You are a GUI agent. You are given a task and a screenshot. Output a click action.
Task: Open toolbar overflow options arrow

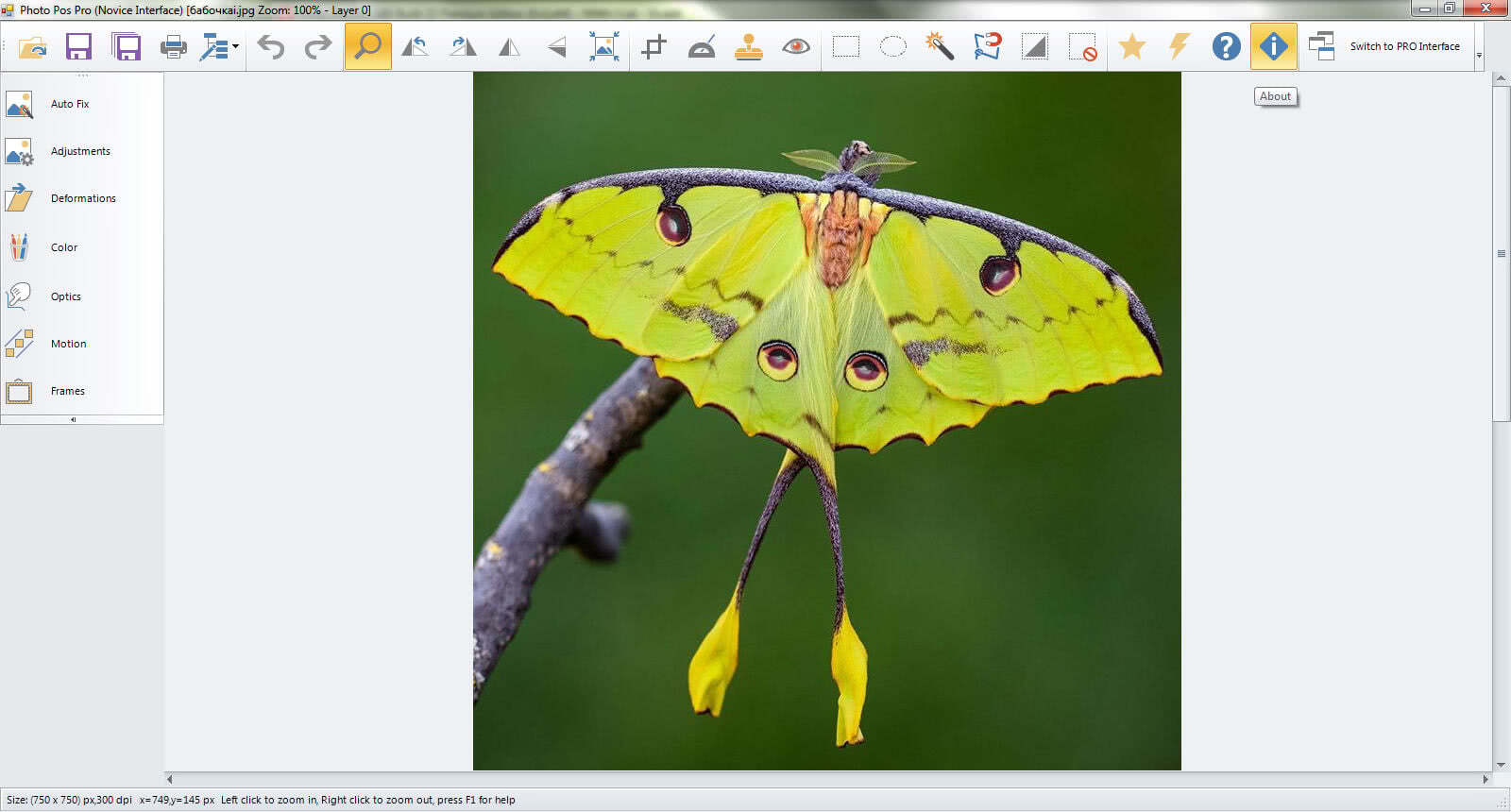pyautogui.click(x=1479, y=55)
